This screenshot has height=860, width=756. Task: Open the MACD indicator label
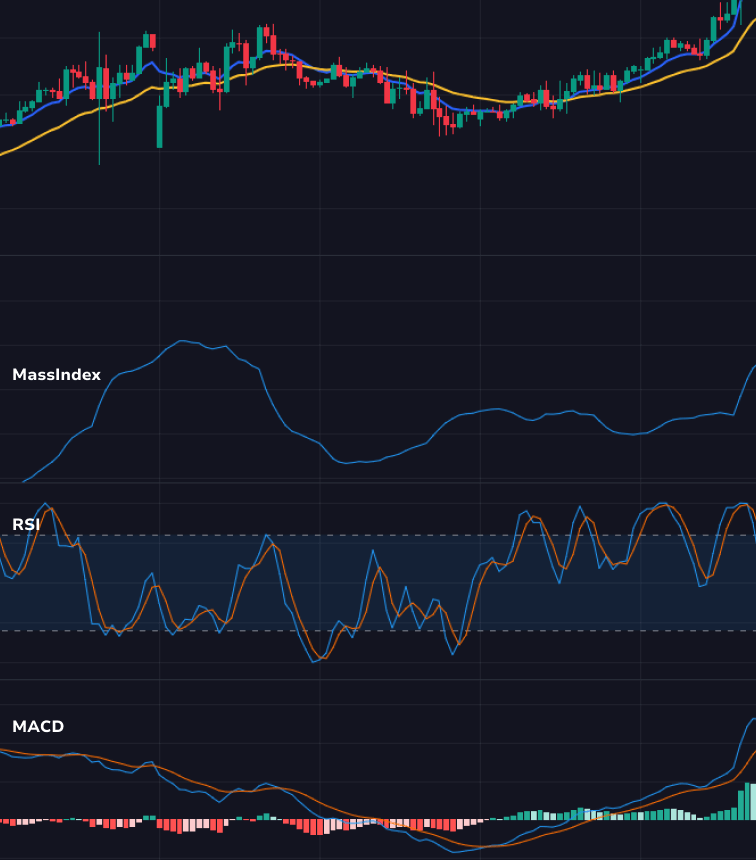tap(38, 726)
